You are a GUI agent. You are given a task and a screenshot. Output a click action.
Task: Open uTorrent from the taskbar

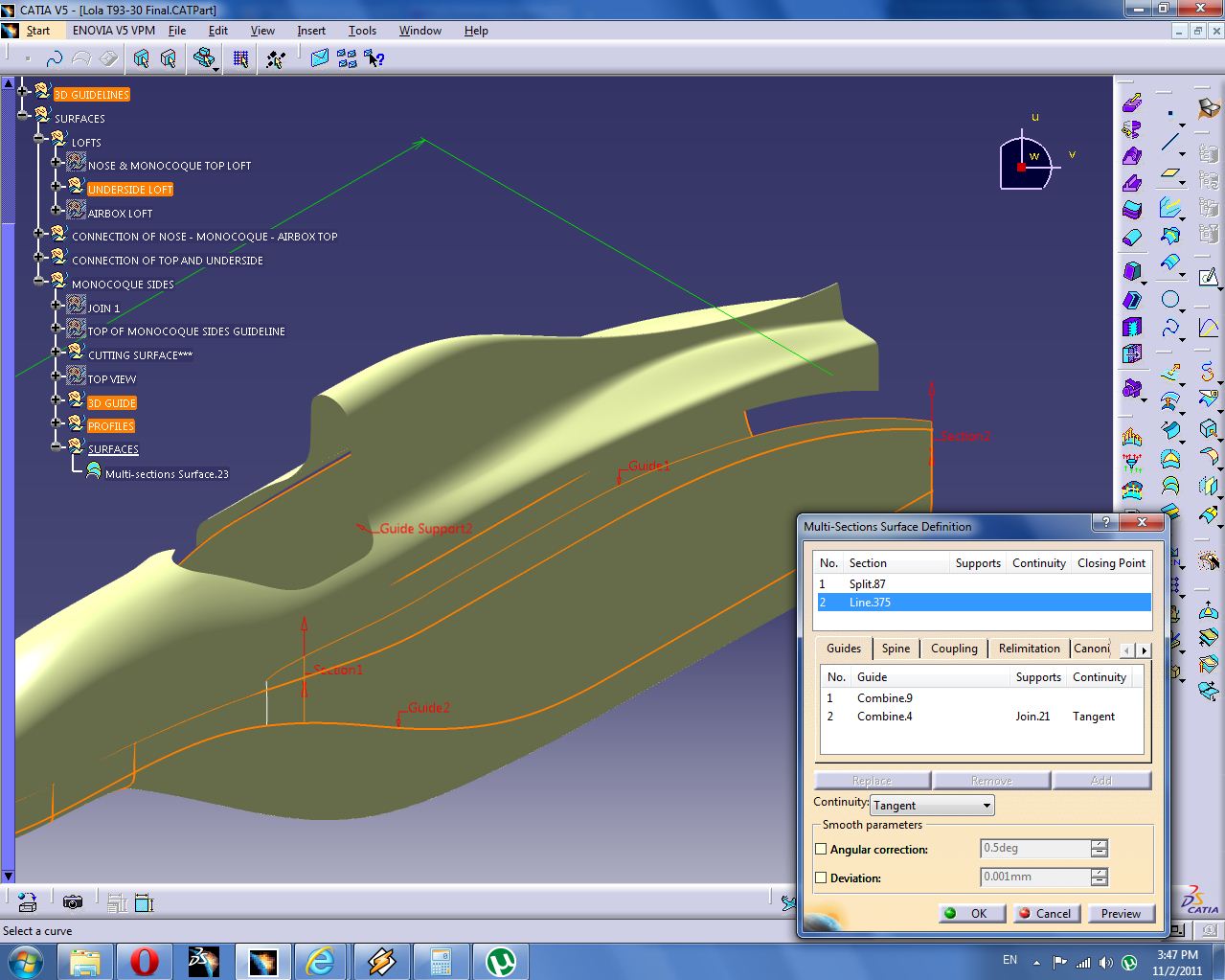click(501, 961)
